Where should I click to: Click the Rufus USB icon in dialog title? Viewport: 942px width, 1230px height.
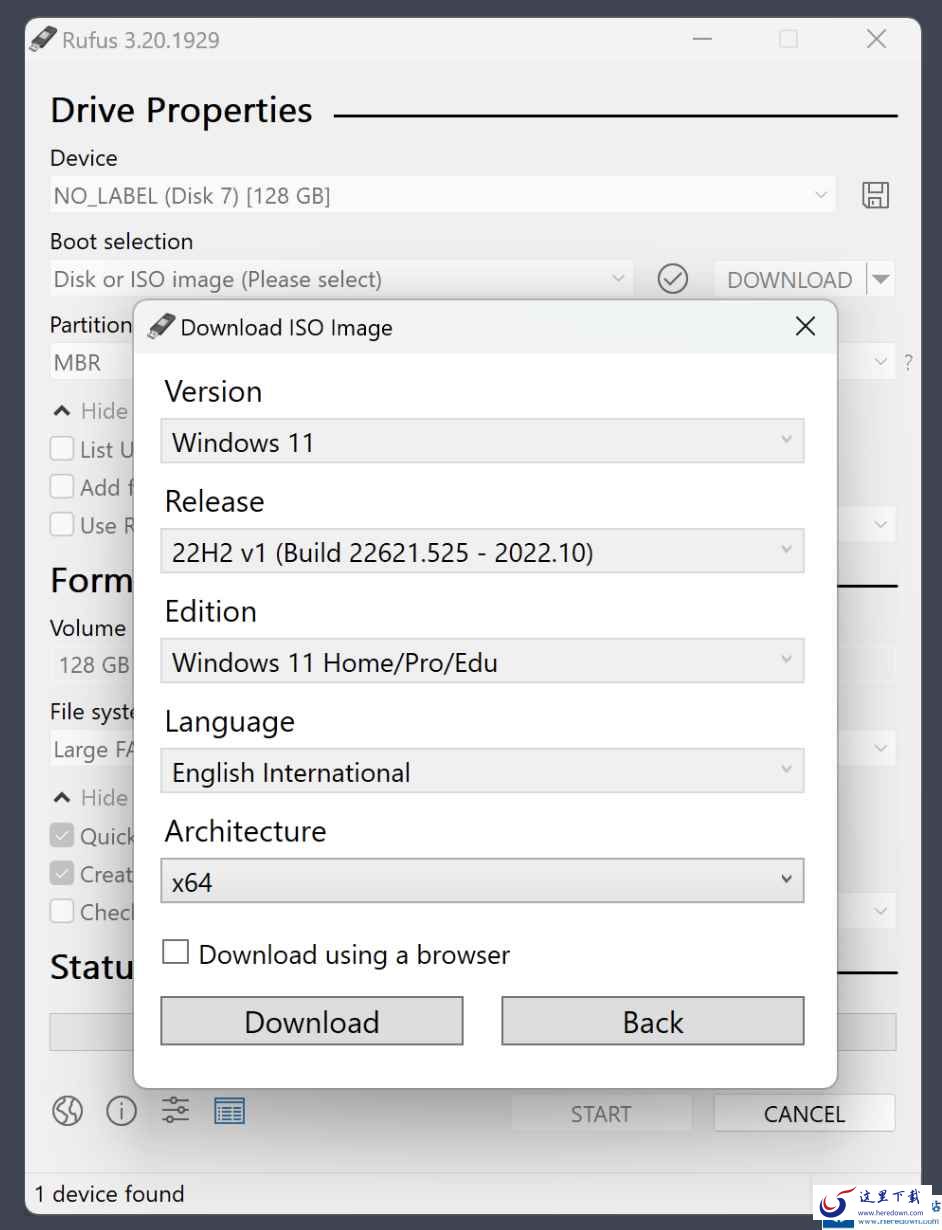pos(160,327)
